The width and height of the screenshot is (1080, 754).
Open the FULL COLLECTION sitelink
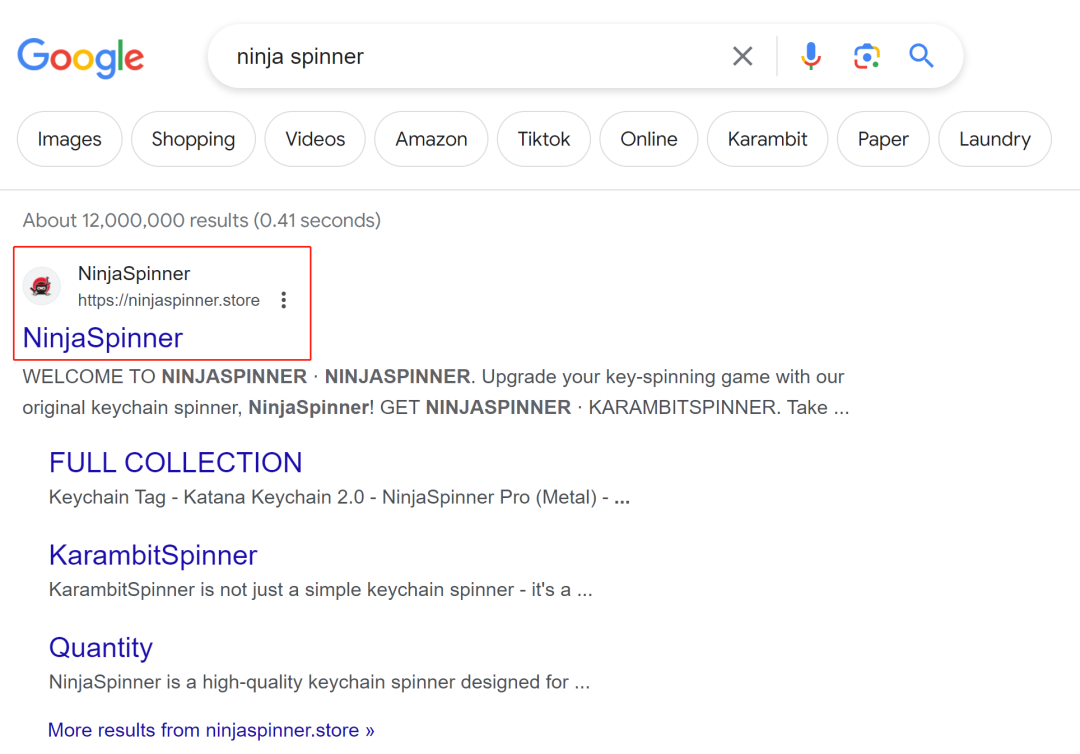[175, 462]
